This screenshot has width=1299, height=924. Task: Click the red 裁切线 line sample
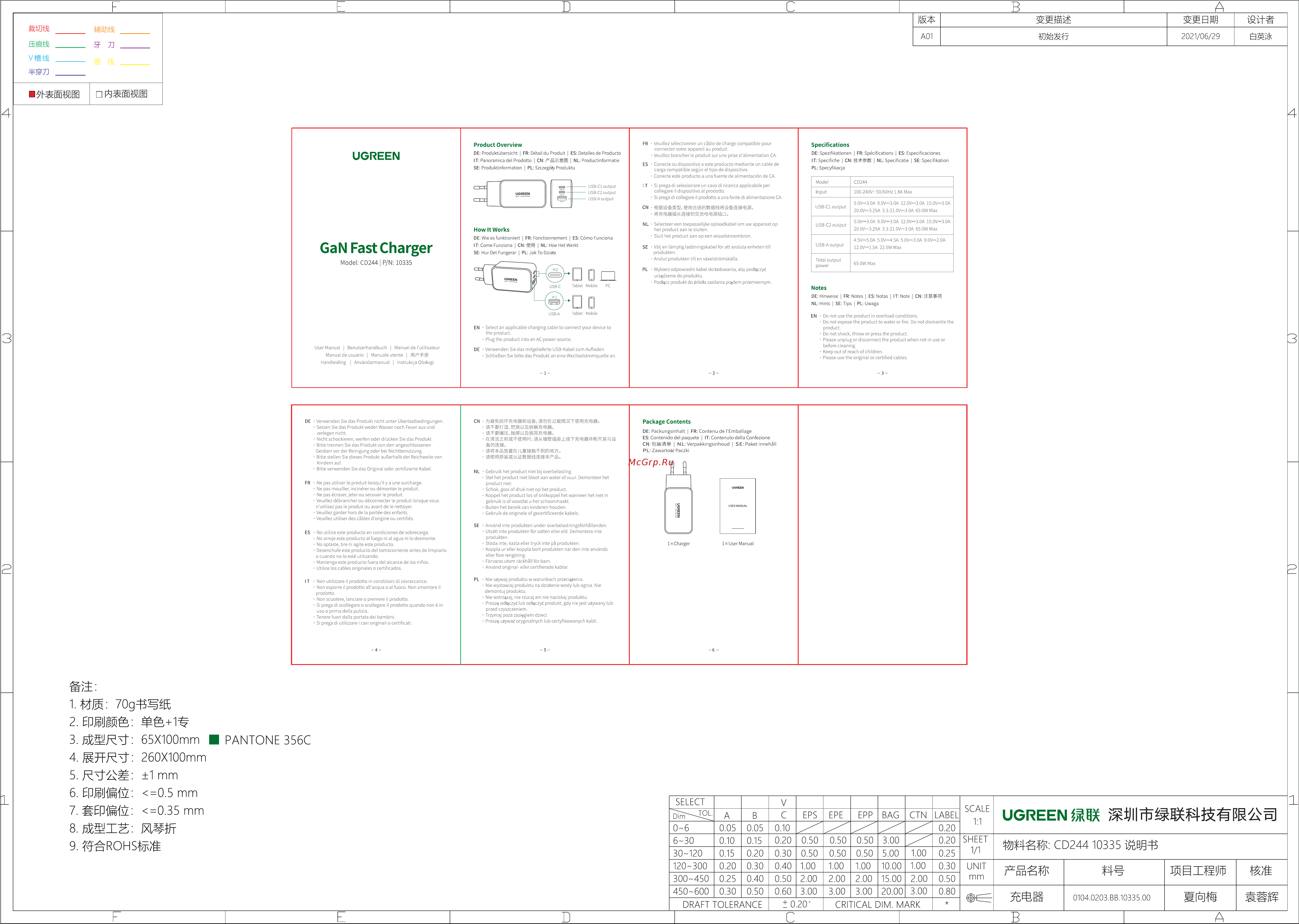70,34
